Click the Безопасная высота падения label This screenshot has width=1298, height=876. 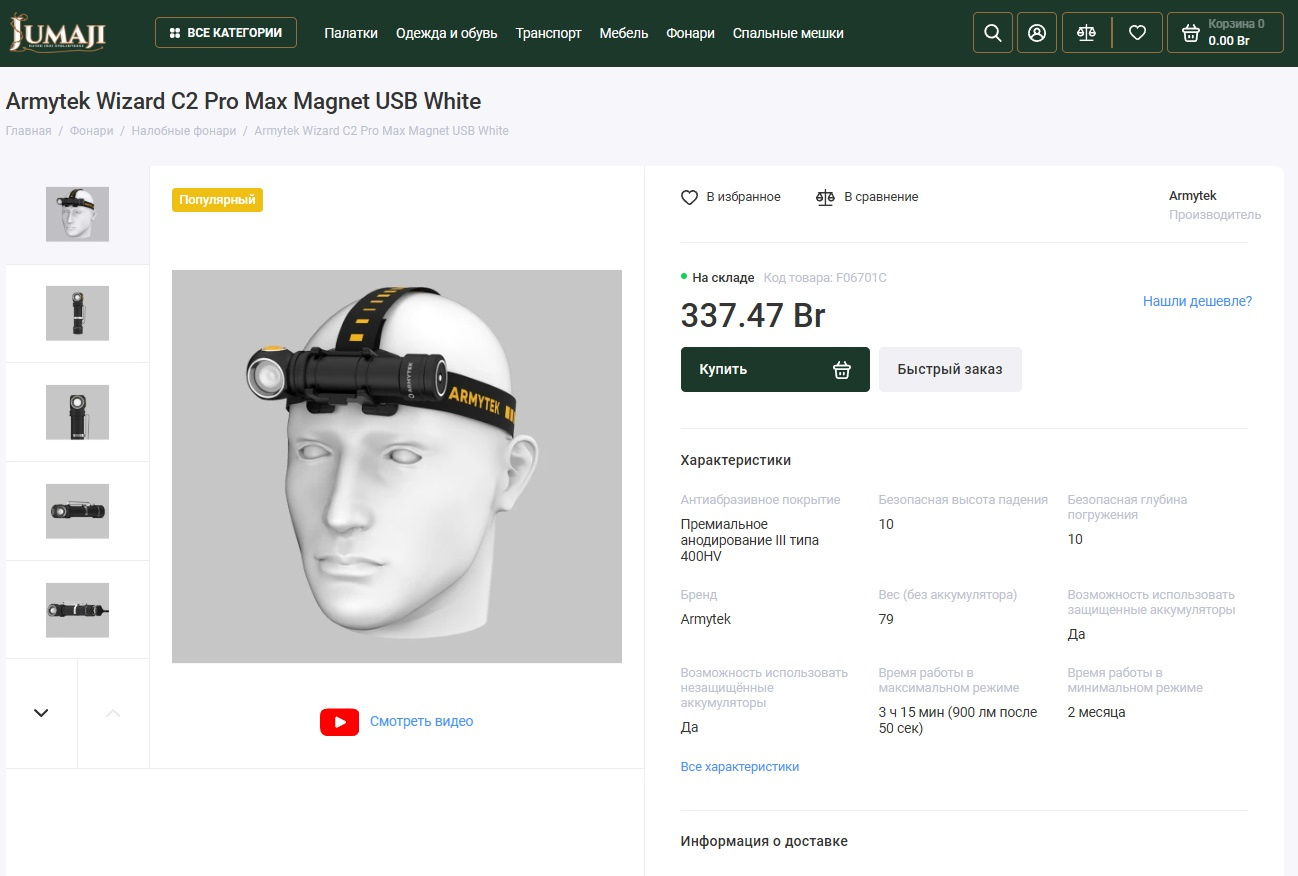[963, 500]
